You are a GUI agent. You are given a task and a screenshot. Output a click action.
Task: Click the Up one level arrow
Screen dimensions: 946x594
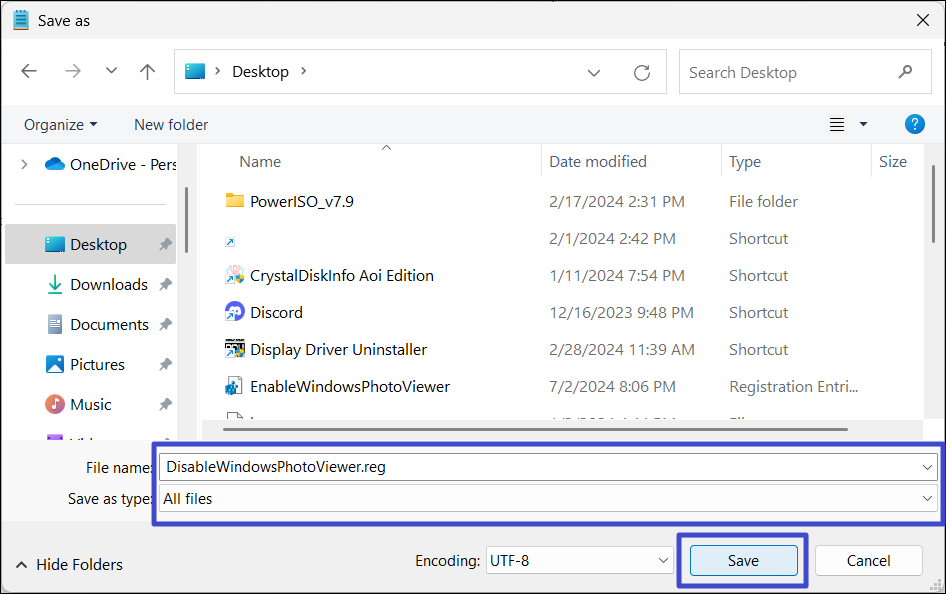(148, 72)
